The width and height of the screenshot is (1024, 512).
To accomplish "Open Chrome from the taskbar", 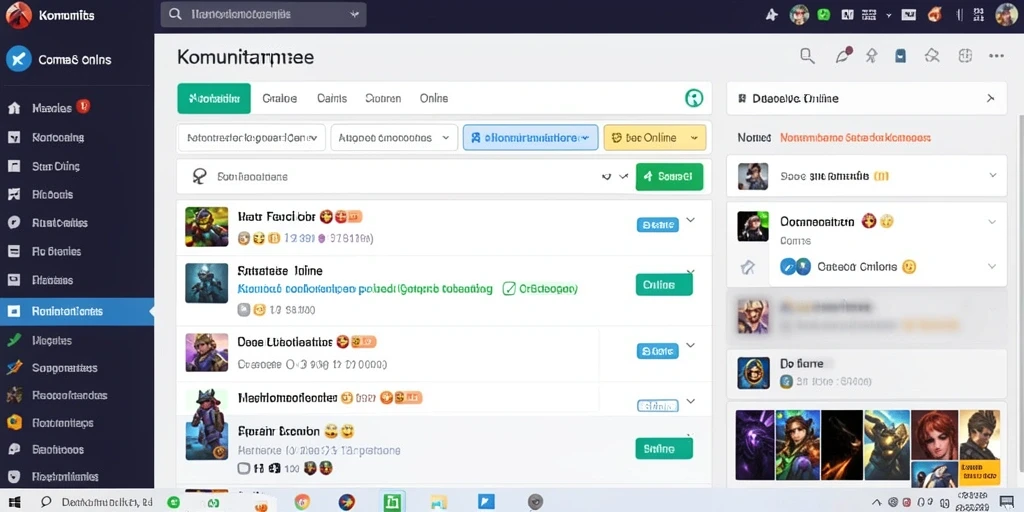I will tap(302, 502).
